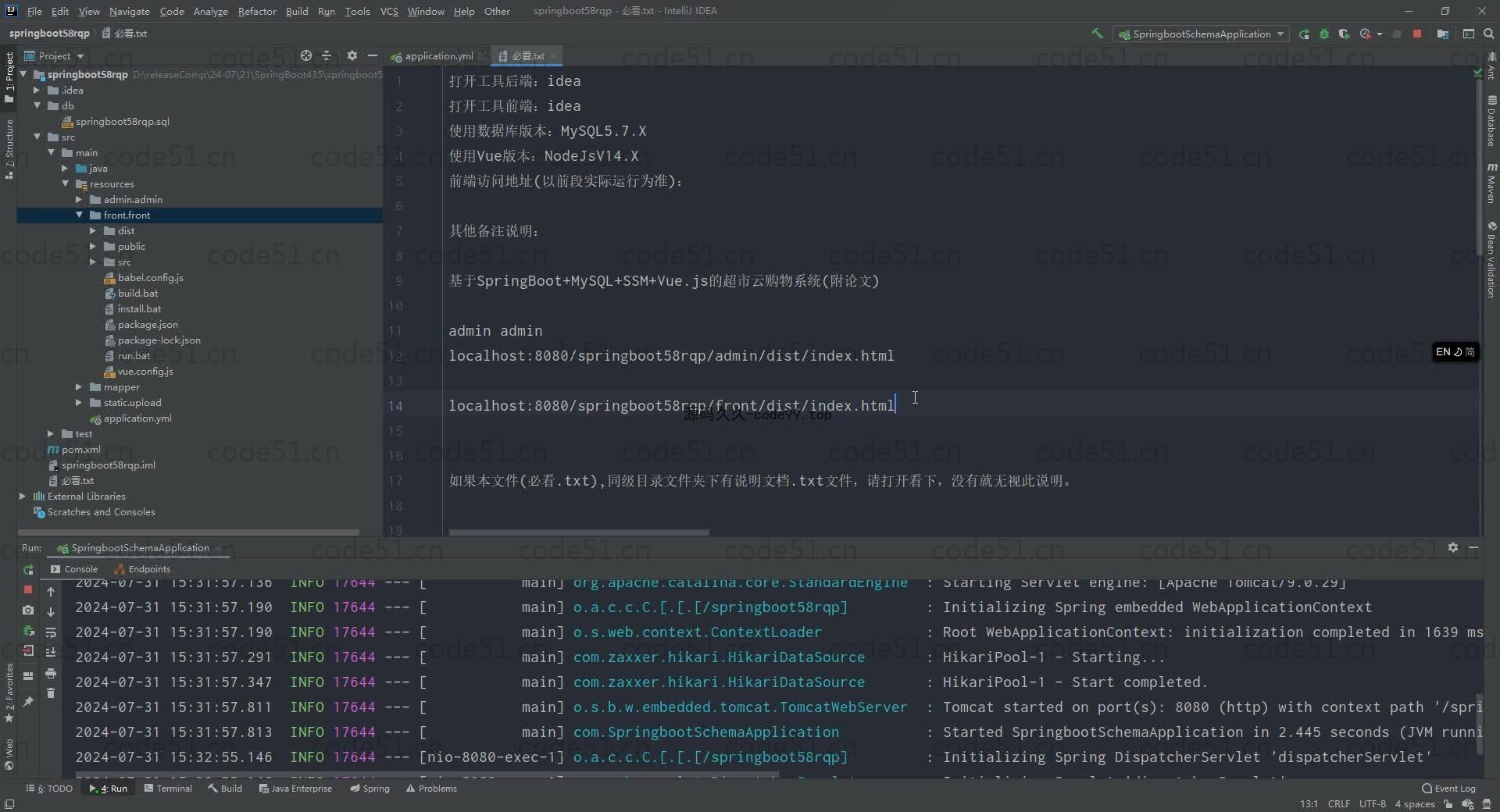Screen dimensions: 1500x812
Task: Click the Locate/Select Opened File target icon
Action: (306, 55)
